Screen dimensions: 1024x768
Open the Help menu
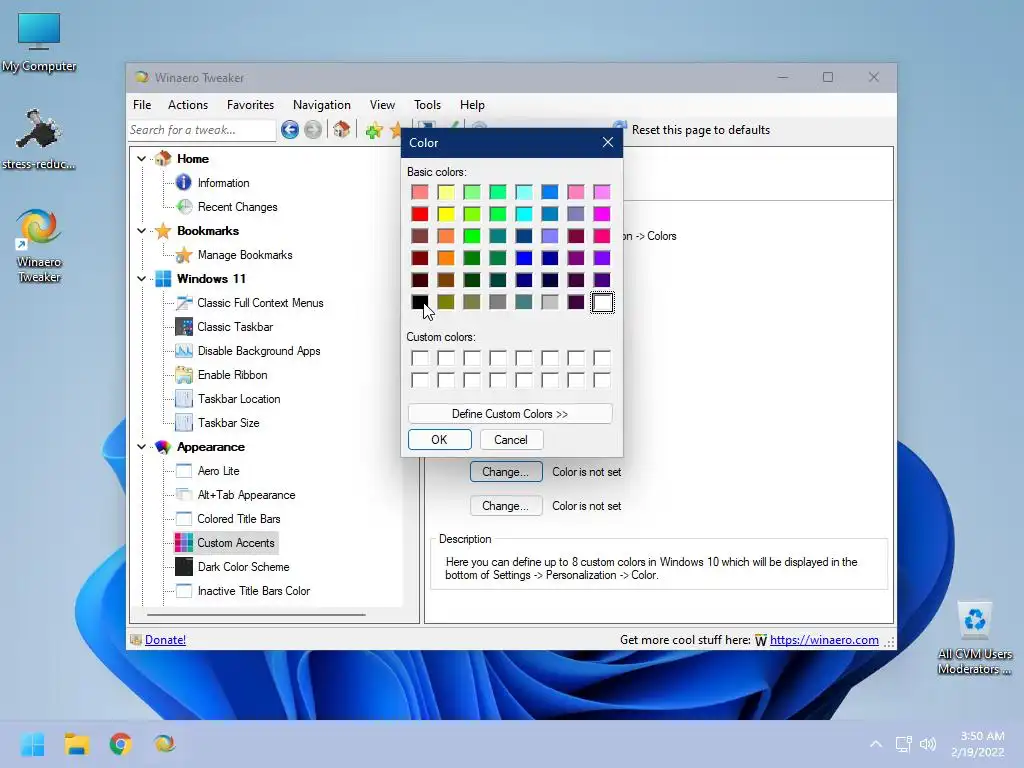[x=472, y=104]
